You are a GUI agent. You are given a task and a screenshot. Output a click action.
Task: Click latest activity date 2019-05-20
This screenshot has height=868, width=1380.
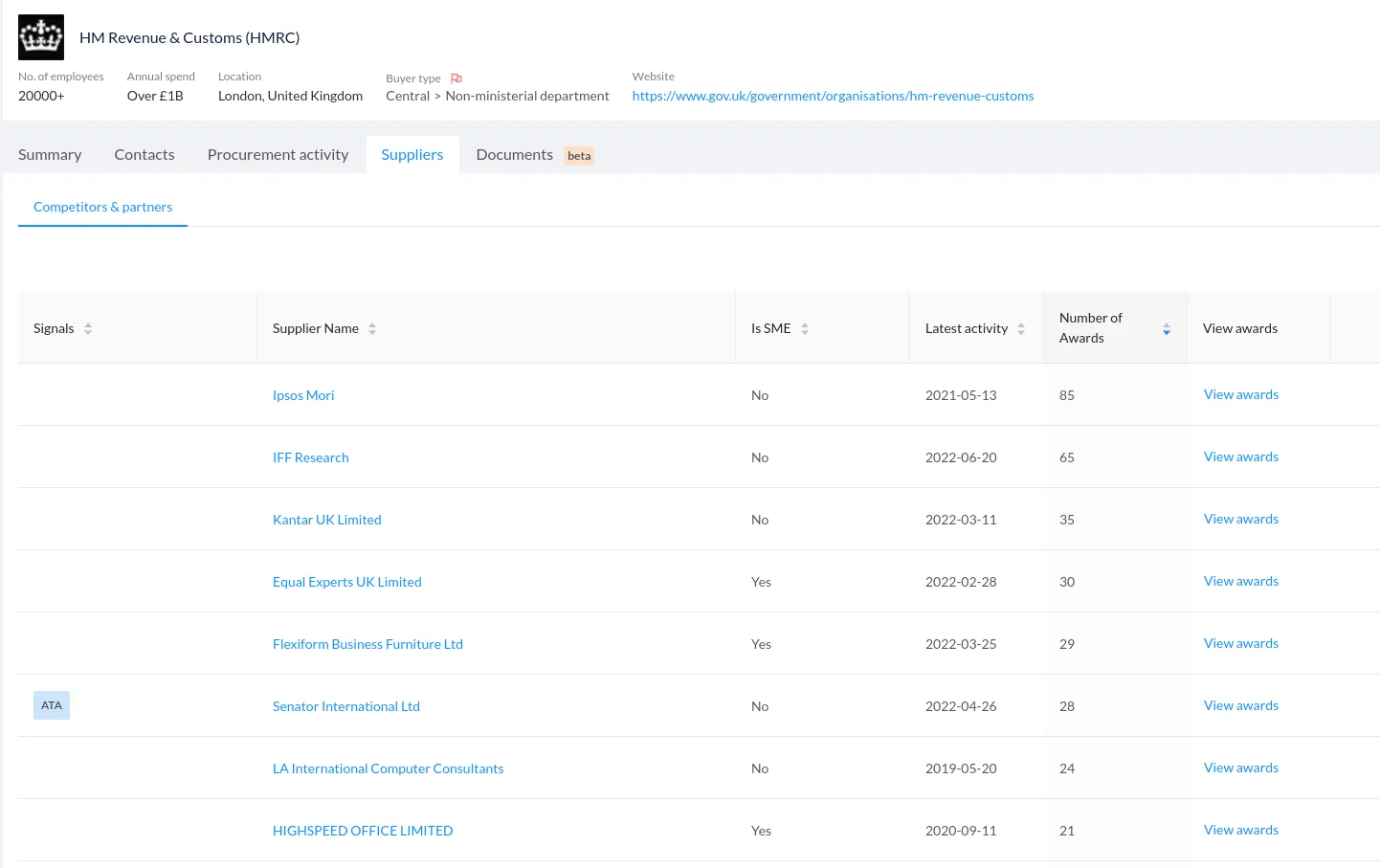pos(961,768)
